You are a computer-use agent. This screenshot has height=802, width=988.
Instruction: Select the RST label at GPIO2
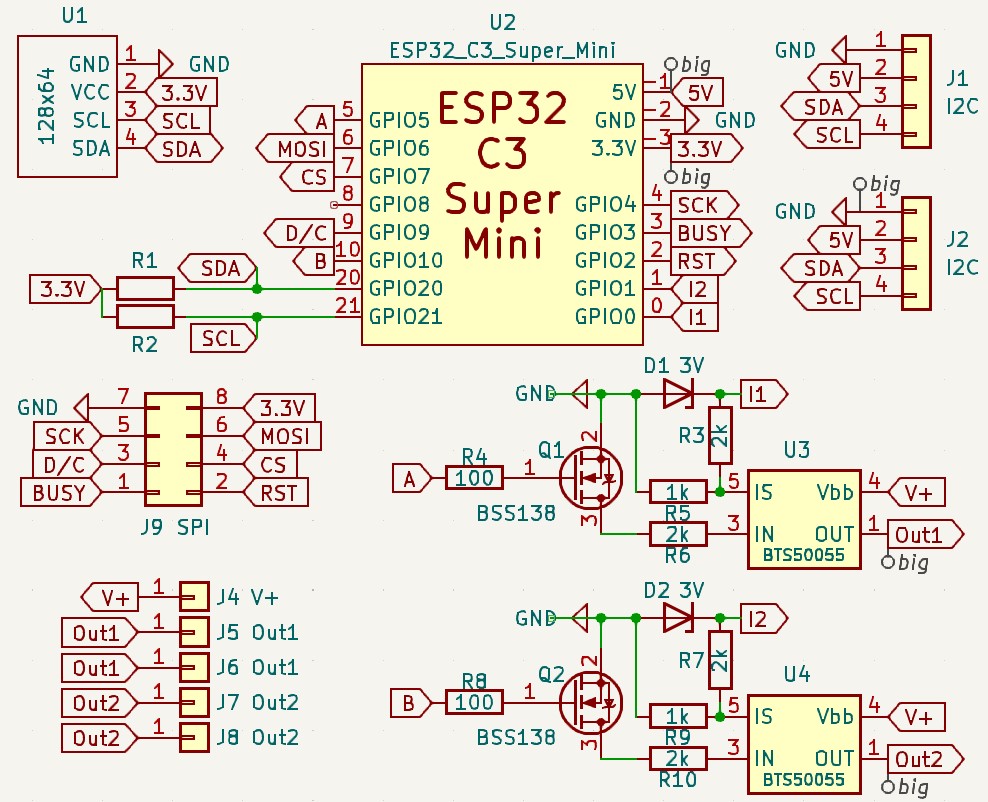click(703, 261)
